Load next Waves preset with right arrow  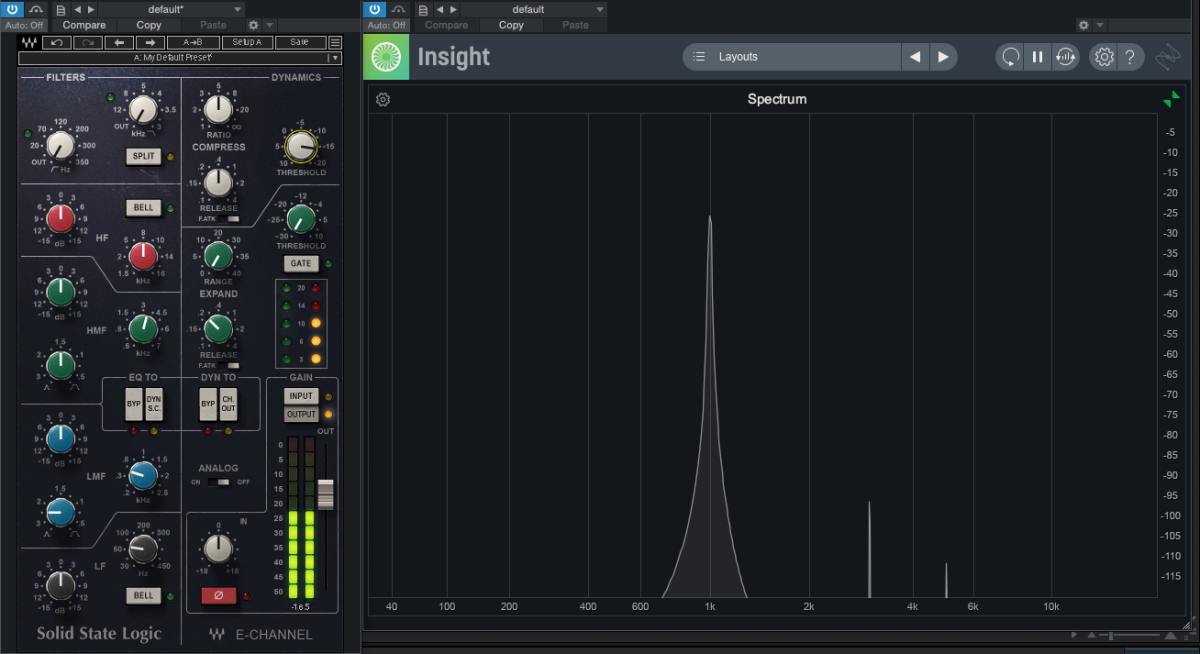tap(150, 43)
